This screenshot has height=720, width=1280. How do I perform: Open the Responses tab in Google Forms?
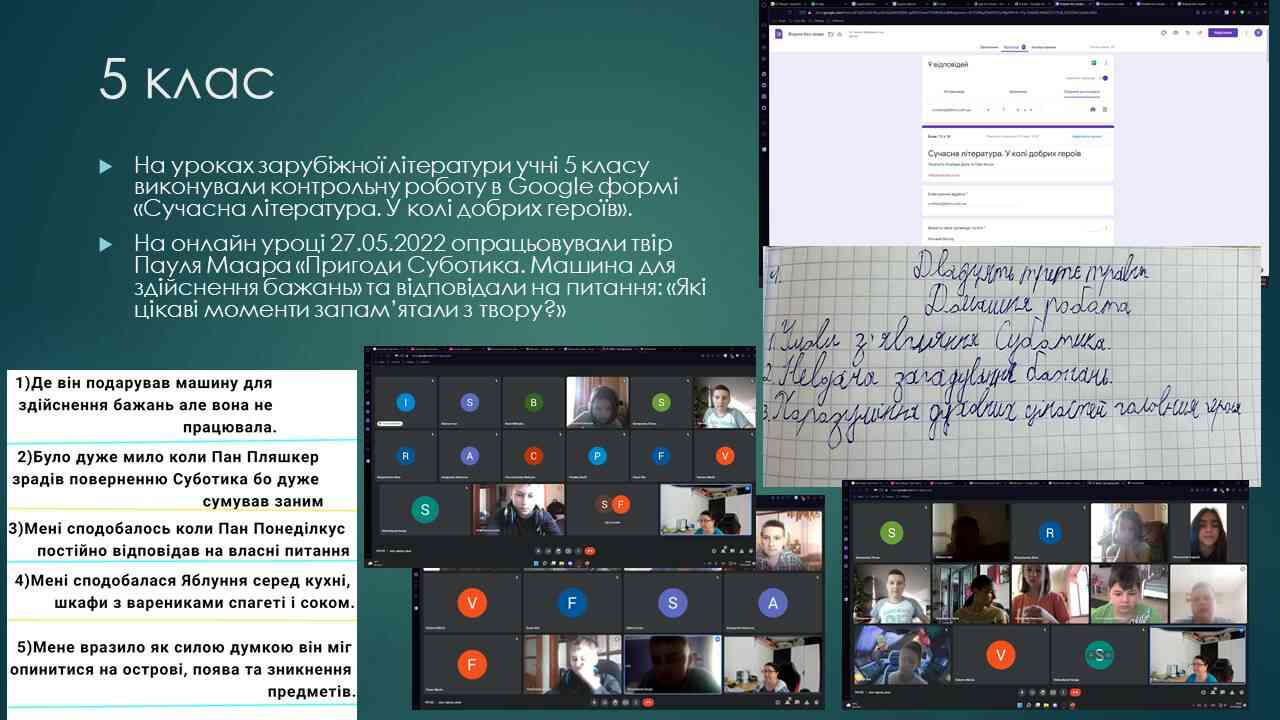1012,47
